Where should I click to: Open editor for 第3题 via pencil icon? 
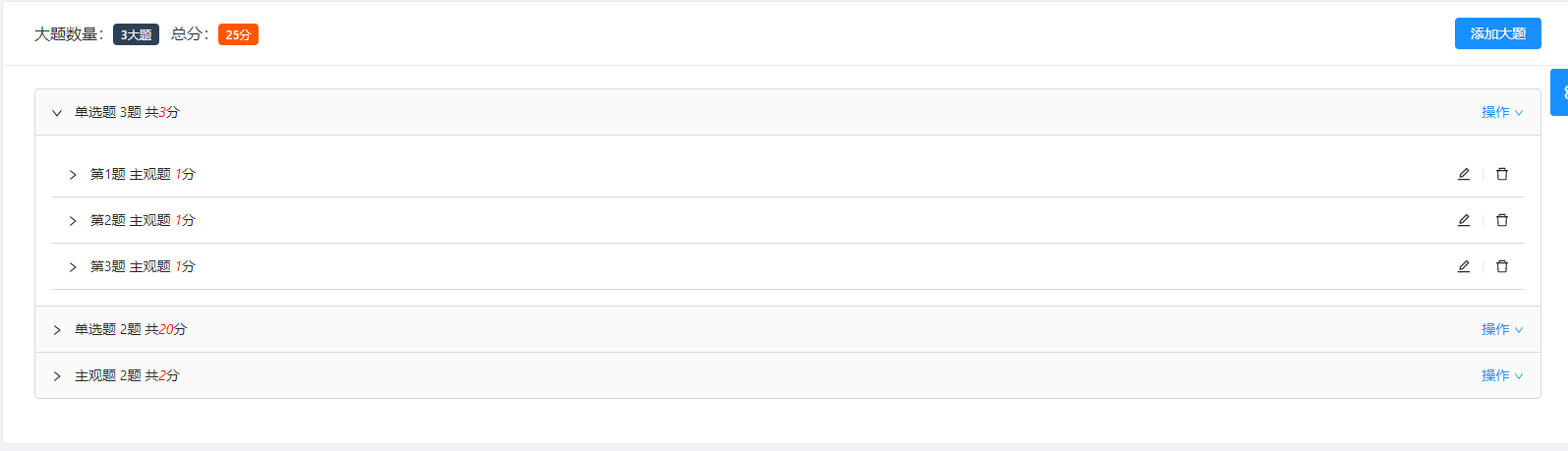(x=1464, y=266)
